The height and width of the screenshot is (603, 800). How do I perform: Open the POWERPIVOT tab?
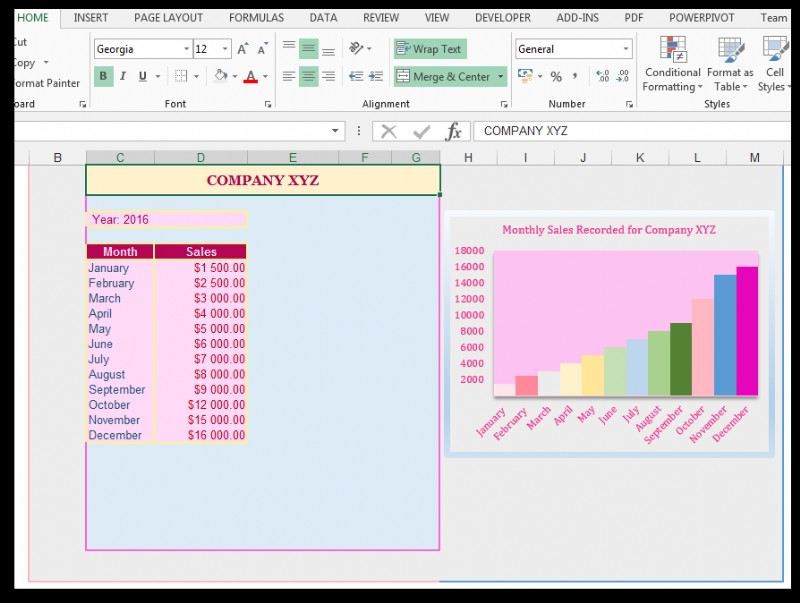click(702, 18)
